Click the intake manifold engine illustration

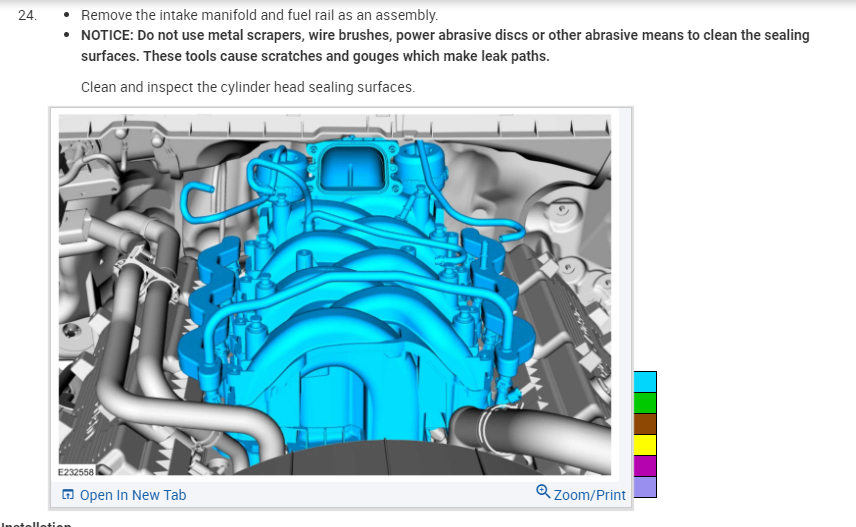click(x=335, y=295)
